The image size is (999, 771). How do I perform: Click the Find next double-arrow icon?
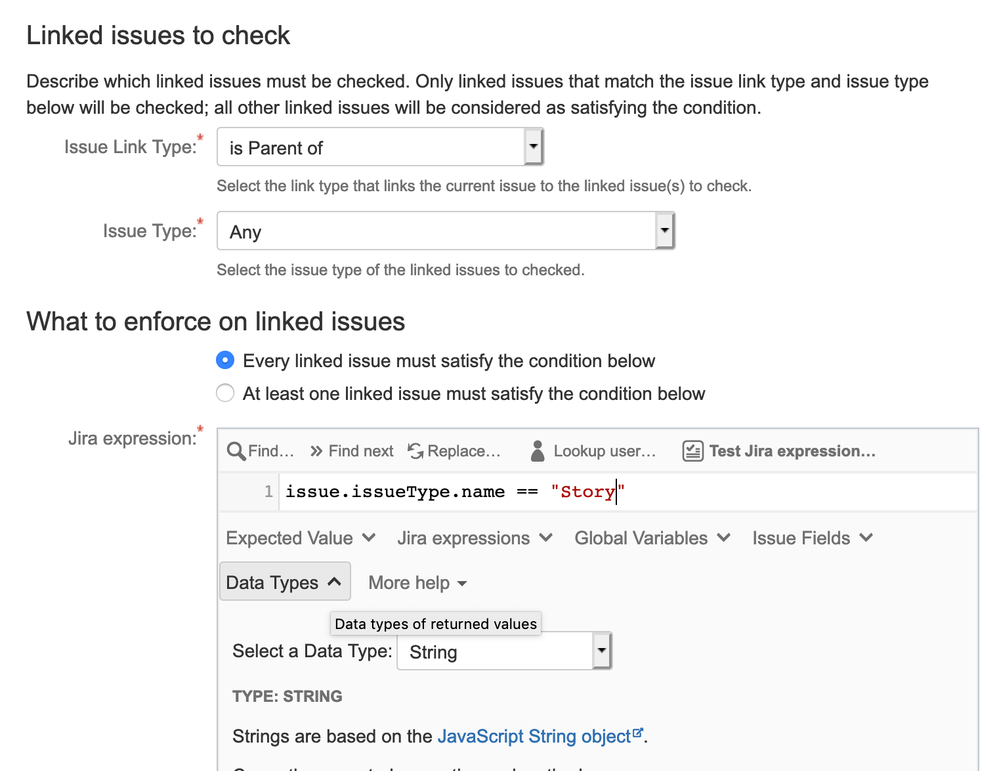(x=316, y=451)
